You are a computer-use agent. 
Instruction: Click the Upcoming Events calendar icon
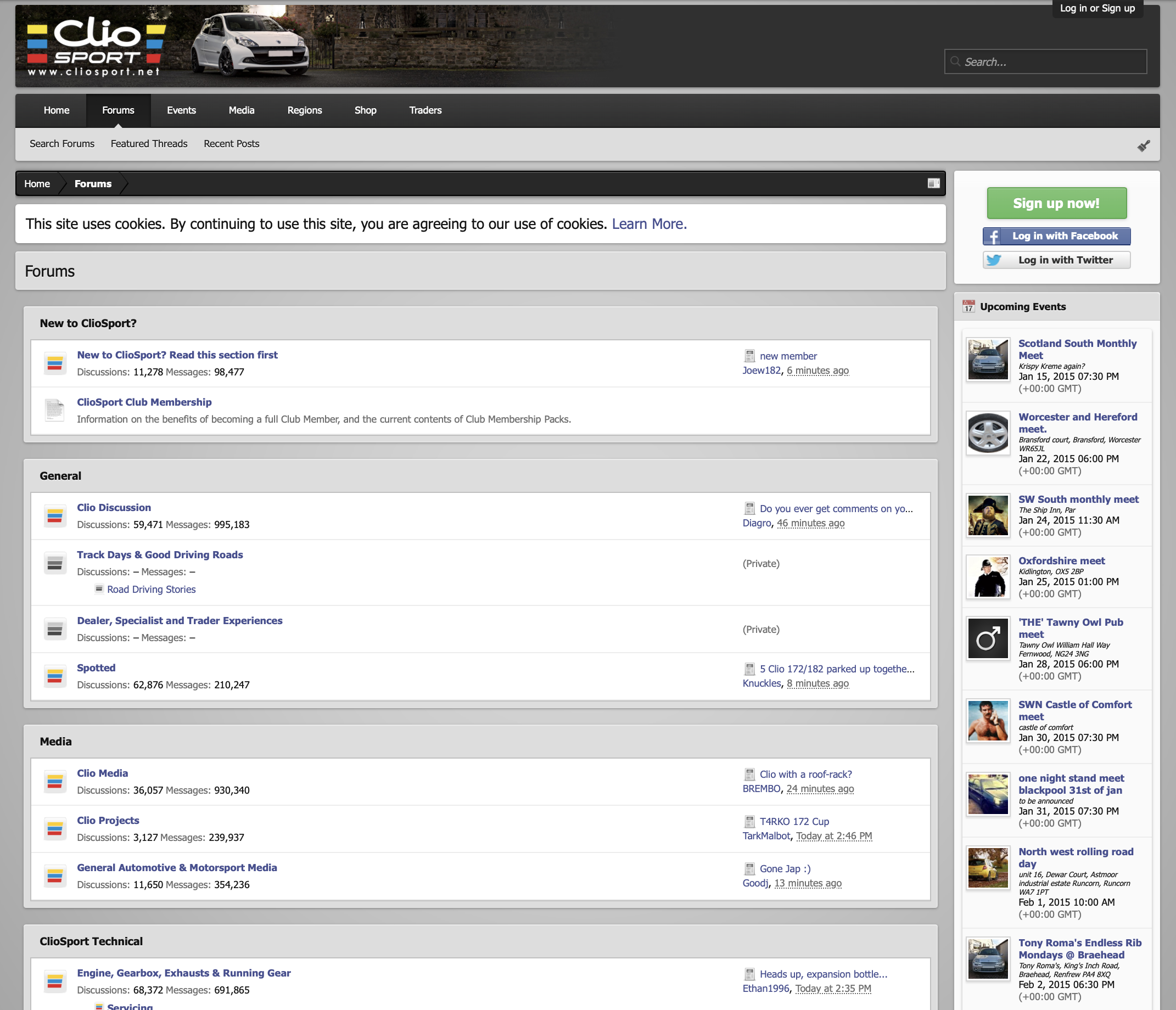click(968, 307)
